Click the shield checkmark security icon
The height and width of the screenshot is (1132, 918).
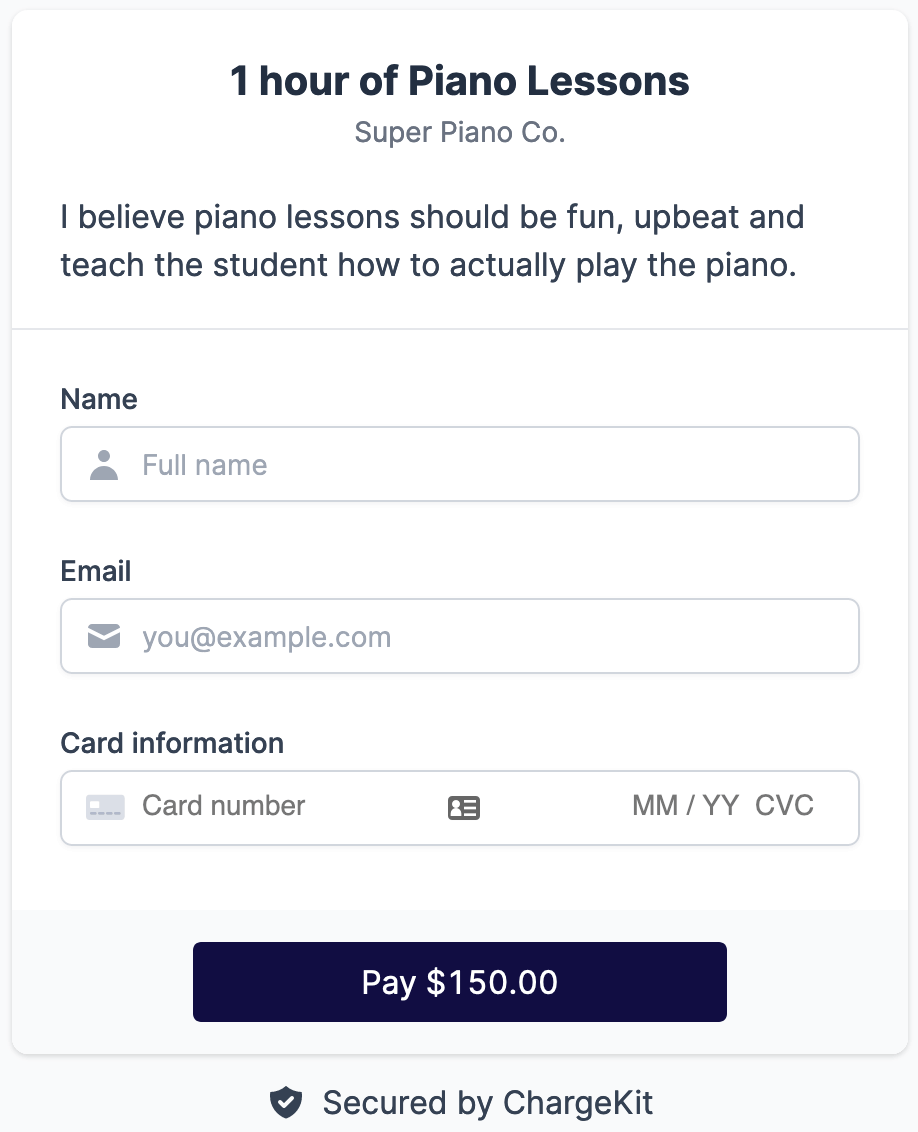click(x=287, y=1103)
